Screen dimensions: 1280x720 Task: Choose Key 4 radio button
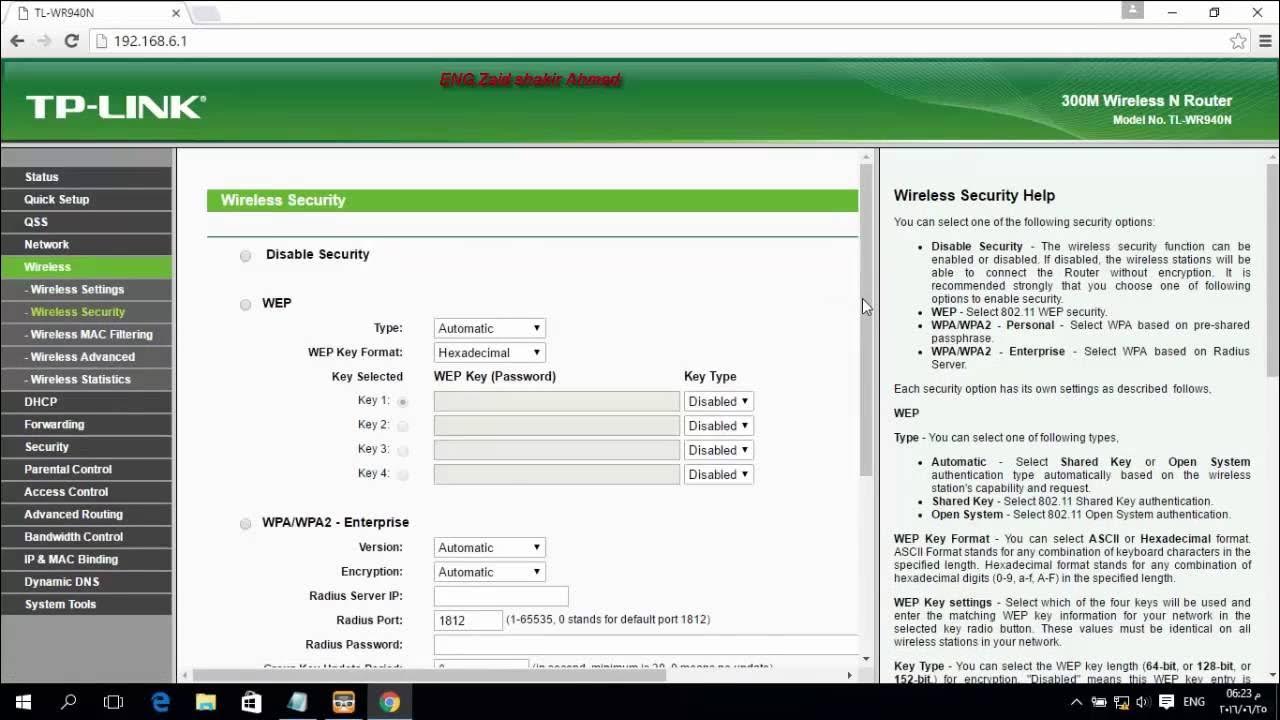pos(403,475)
